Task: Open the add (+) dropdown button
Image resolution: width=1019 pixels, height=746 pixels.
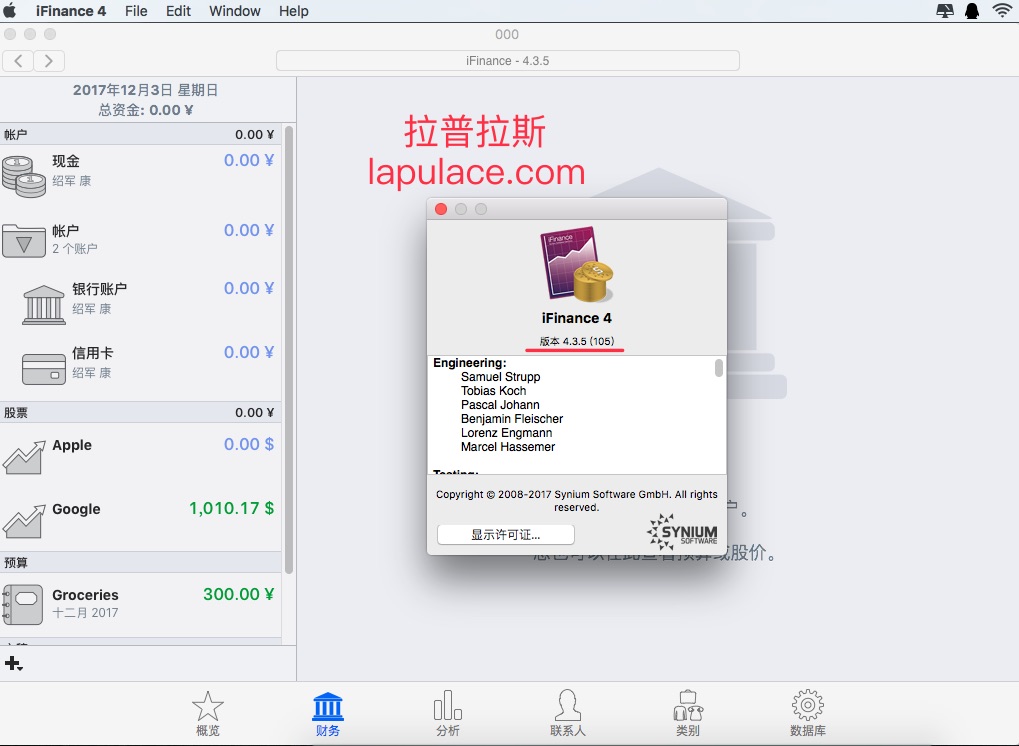Action: [x=14, y=663]
